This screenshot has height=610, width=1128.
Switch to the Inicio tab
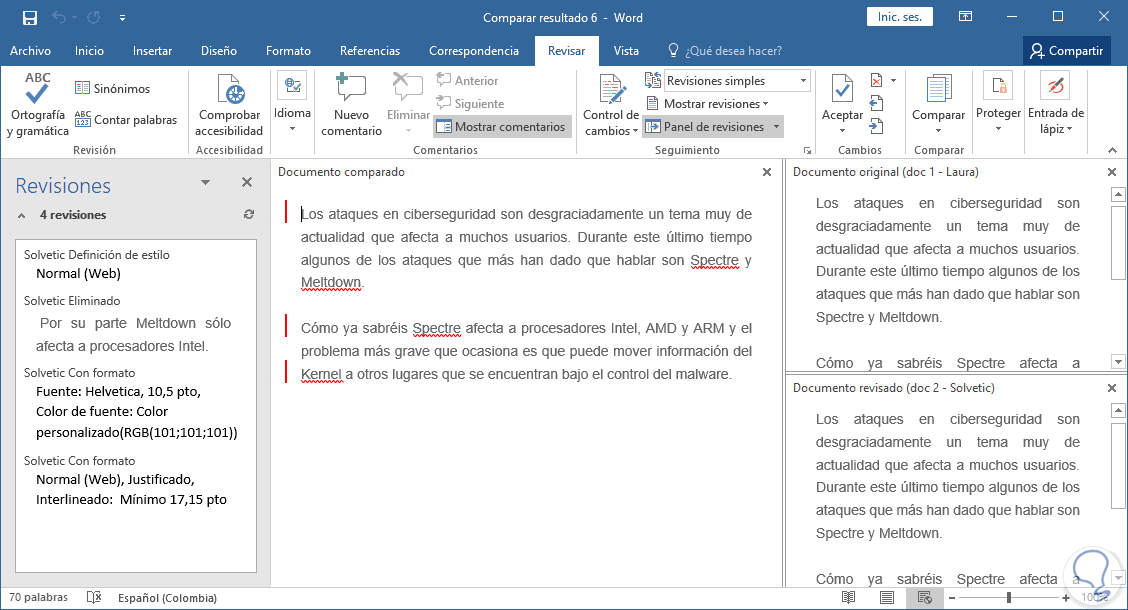(89, 50)
